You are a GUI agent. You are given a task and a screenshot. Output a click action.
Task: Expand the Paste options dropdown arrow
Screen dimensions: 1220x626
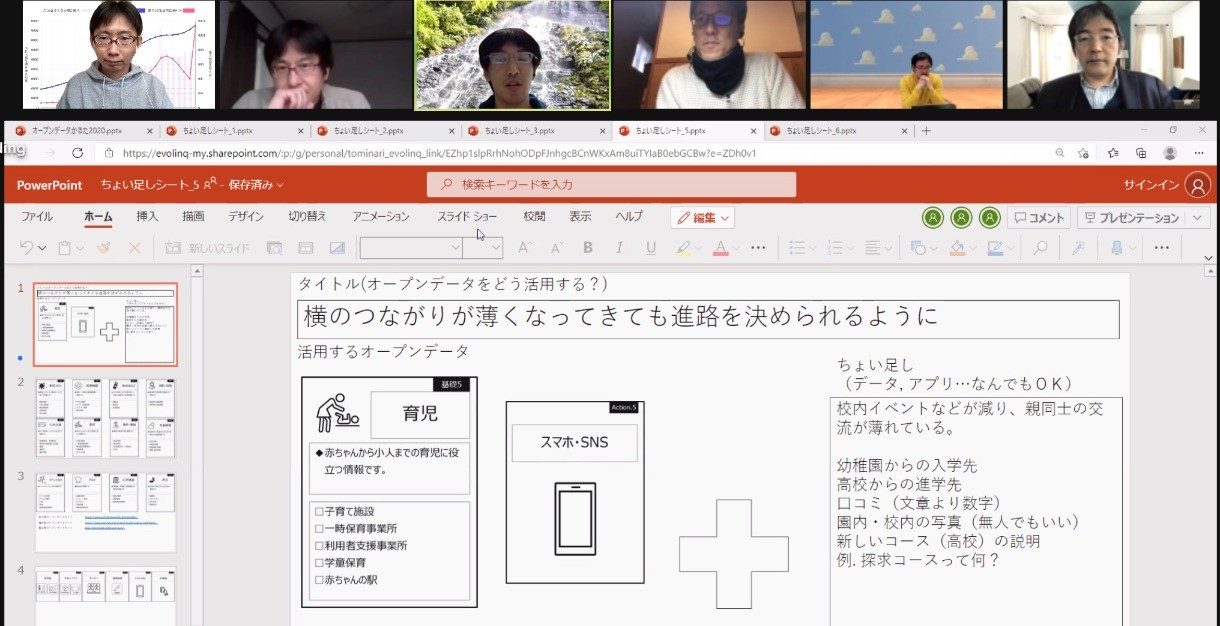(x=79, y=249)
